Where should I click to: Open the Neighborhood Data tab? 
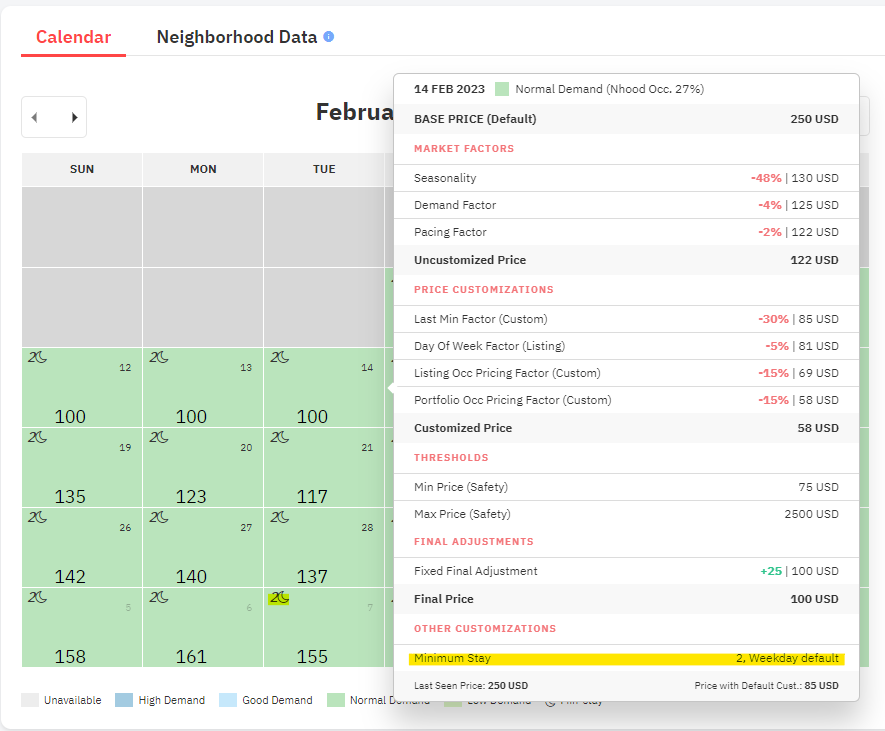click(x=237, y=37)
